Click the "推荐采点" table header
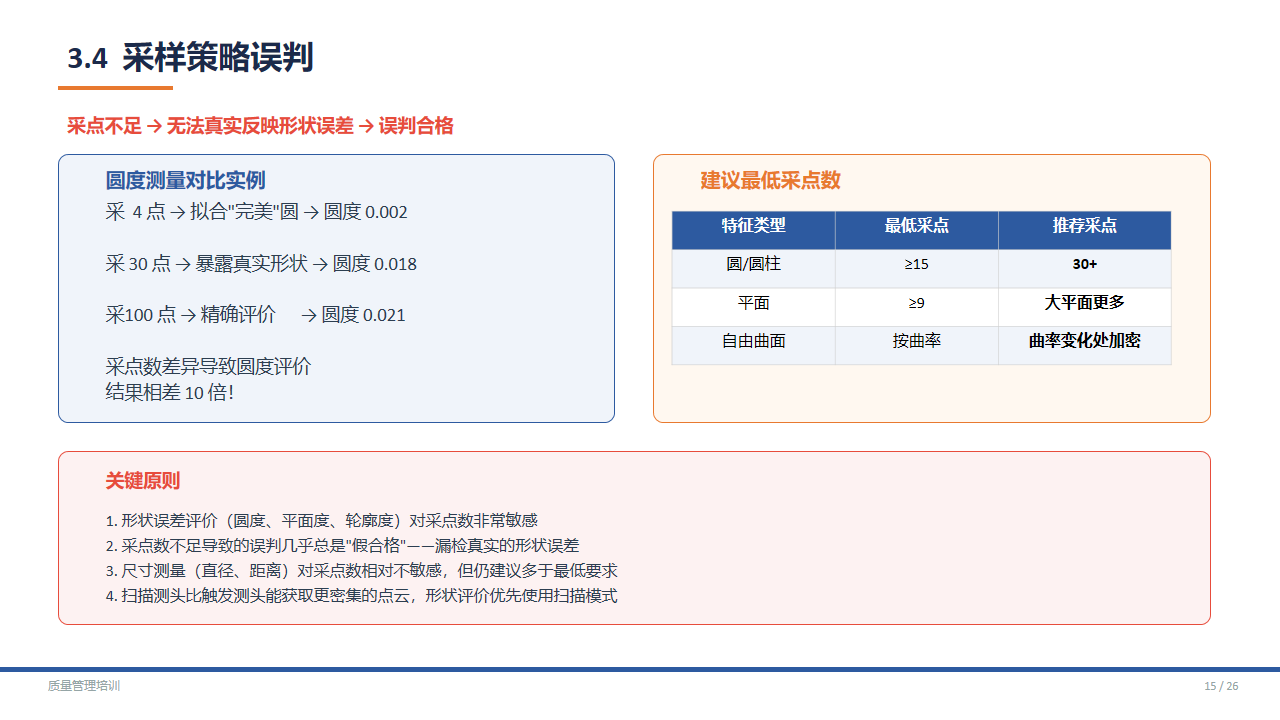Viewport: 1280px width, 720px height. pos(1084,226)
